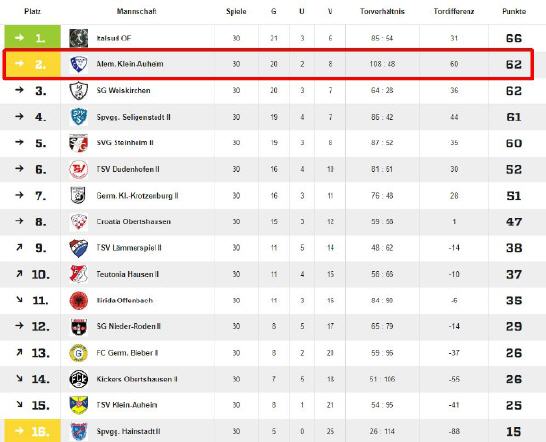546x442 pixels.
Task: Click the TSV Klein-Auheim yellow-blue crest
Action: click(x=78, y=405)
